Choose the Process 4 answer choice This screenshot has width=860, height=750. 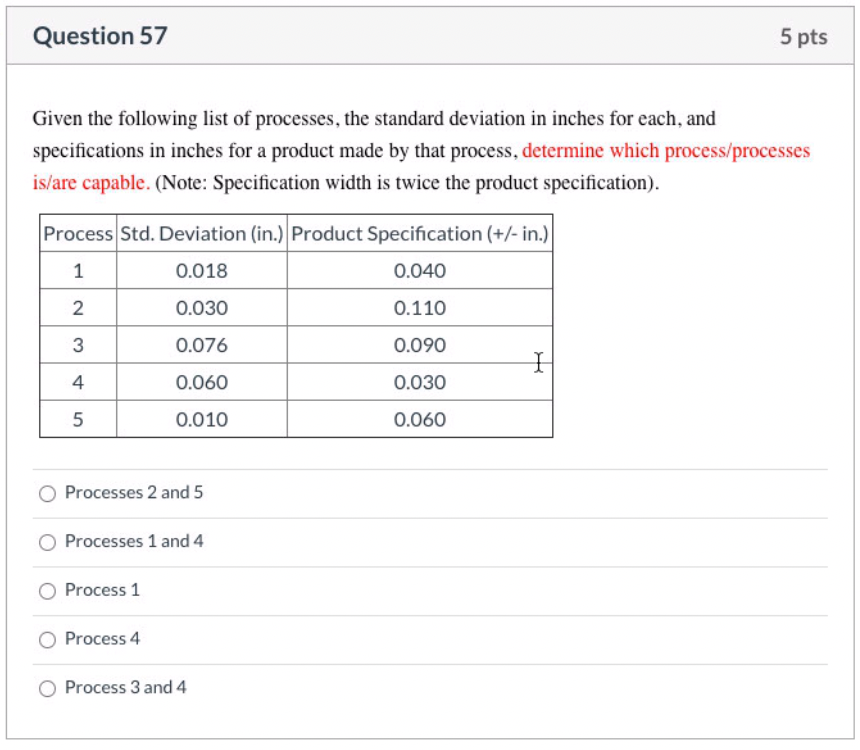[47, 639]
